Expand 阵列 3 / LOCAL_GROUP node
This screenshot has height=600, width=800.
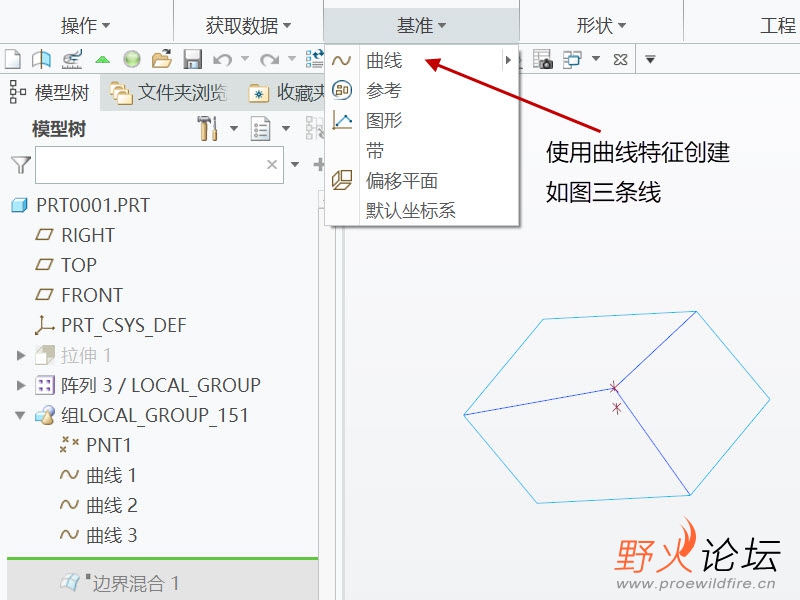coord(21,385)
